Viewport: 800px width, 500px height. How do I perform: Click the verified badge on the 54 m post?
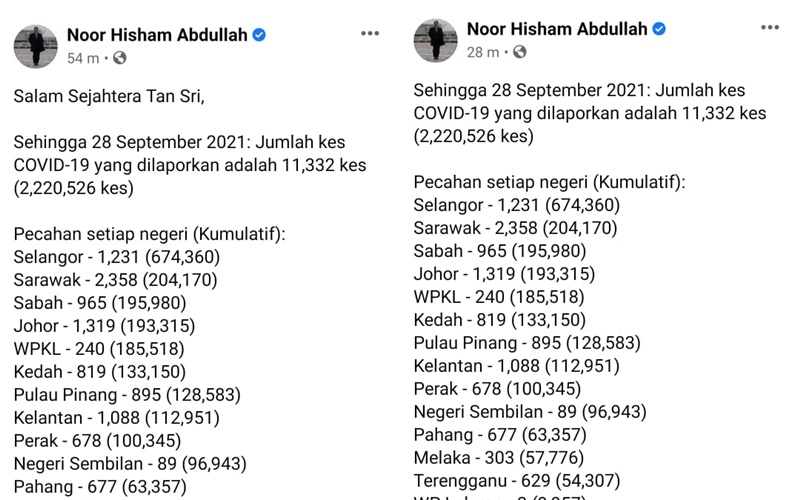click(259, 35)
